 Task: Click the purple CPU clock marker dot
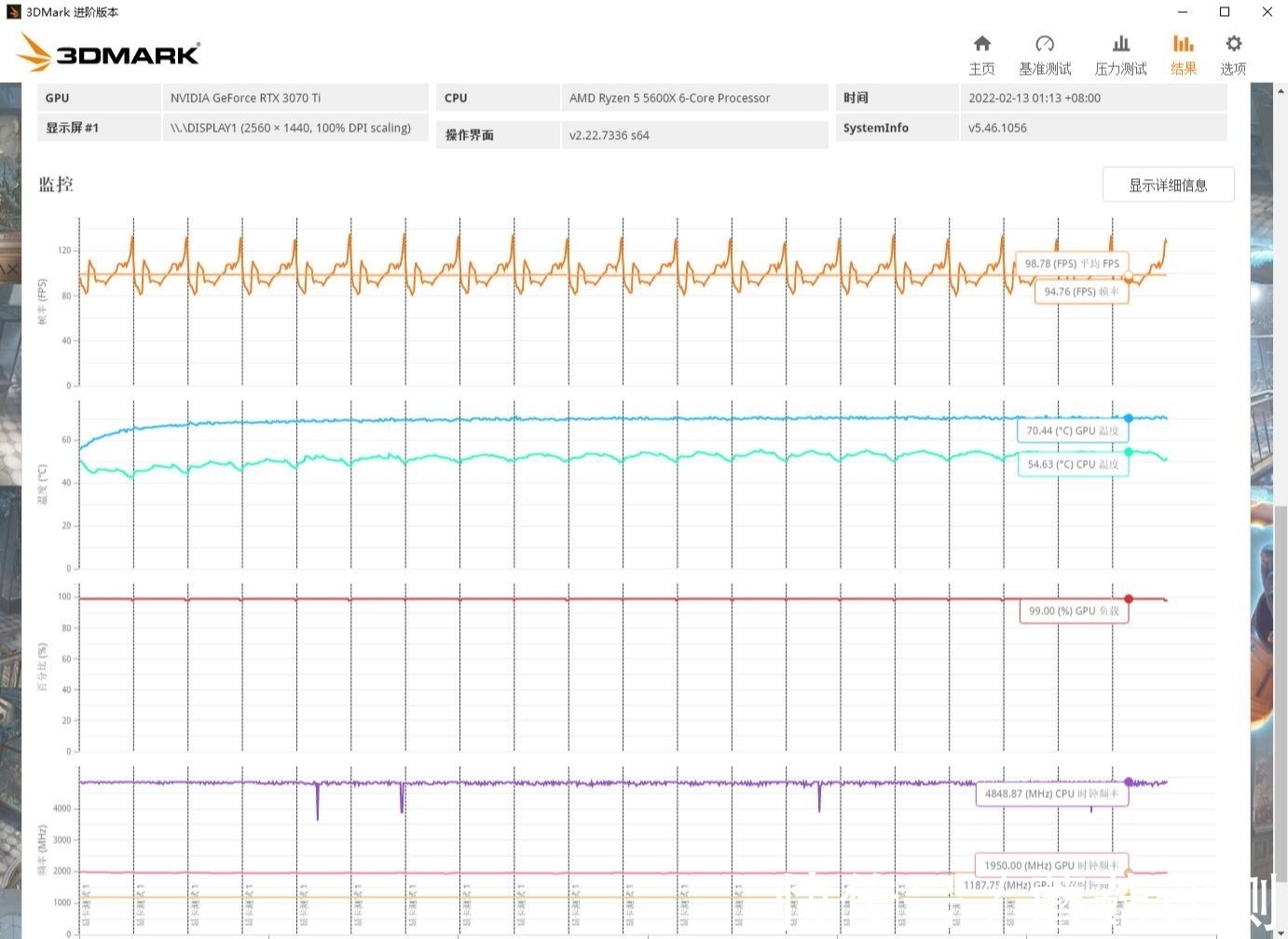1129,782
